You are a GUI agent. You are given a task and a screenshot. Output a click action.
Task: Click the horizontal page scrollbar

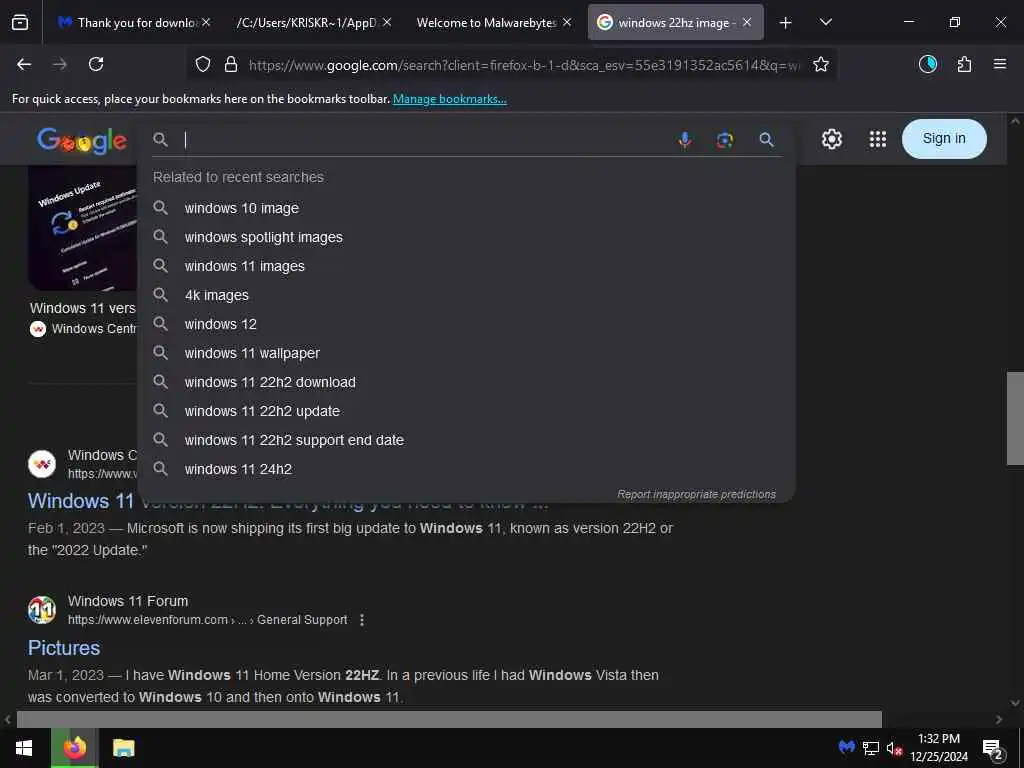pos(449,719)
